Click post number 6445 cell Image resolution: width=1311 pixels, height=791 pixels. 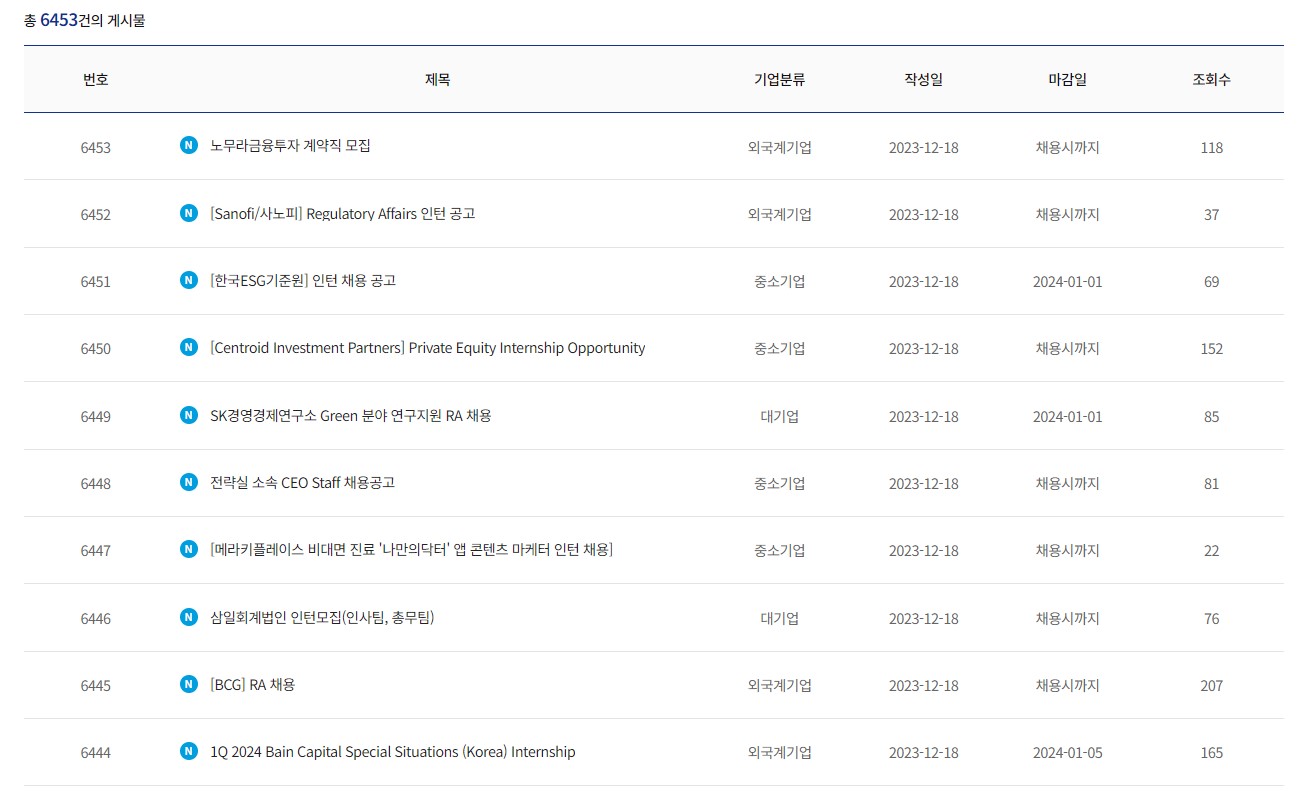[x=96, y=686]
